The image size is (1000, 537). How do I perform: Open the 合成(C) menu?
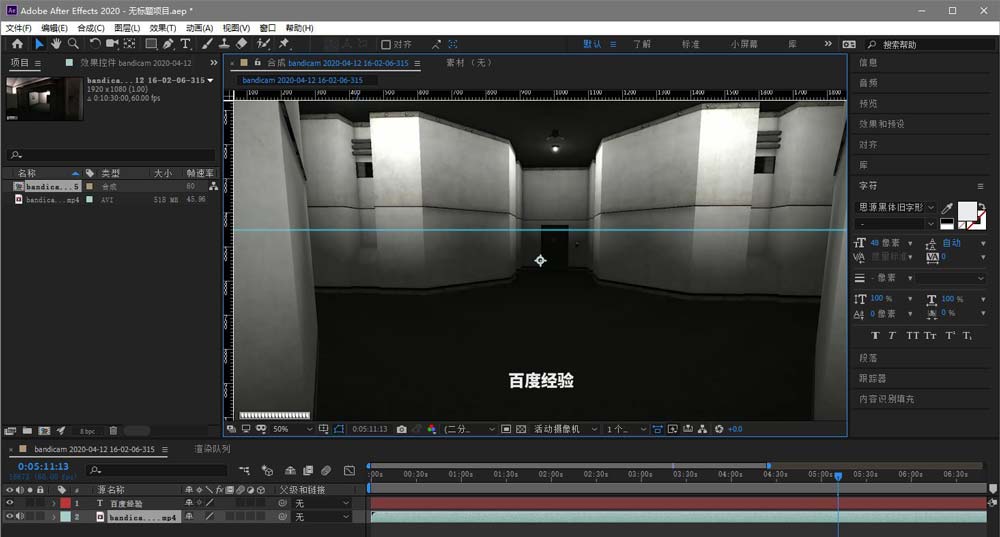tap(91, 28)
